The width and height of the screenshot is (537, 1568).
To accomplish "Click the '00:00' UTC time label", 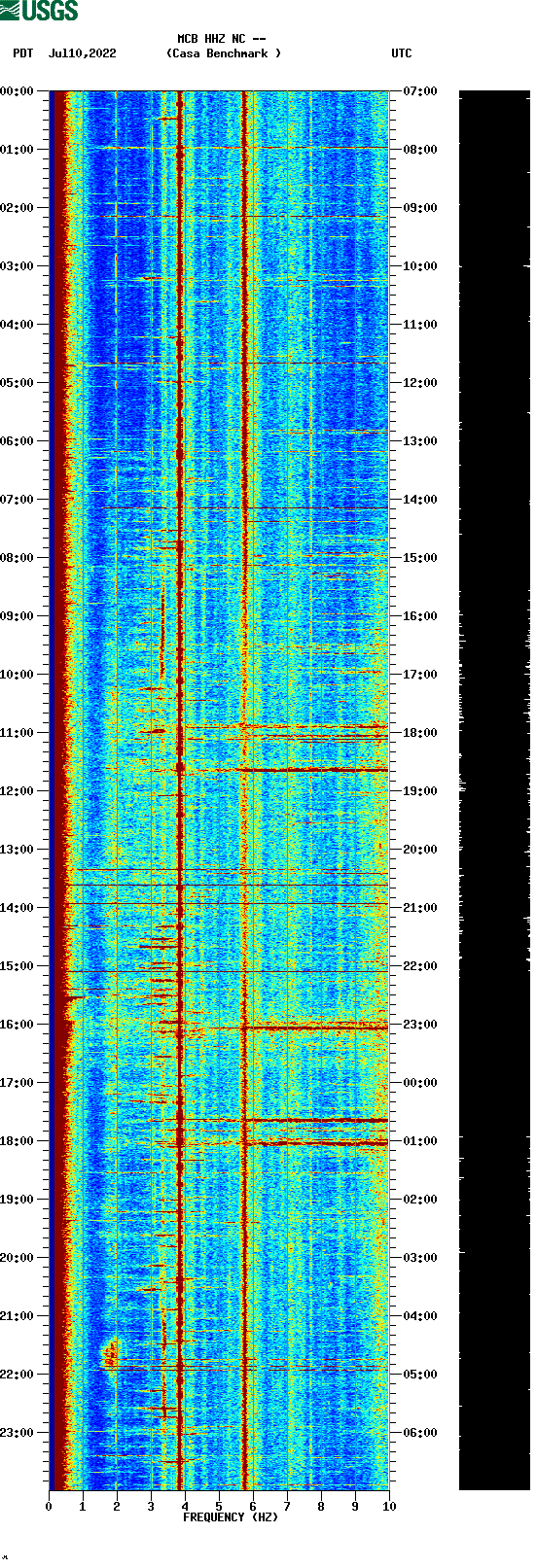I will pos(420,1083).
